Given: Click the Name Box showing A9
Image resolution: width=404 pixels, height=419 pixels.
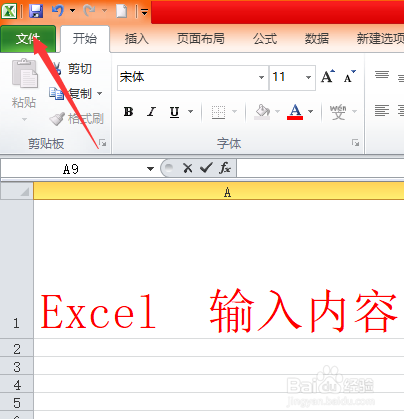Looking at the screenshot, I should (x=71, y=169).
